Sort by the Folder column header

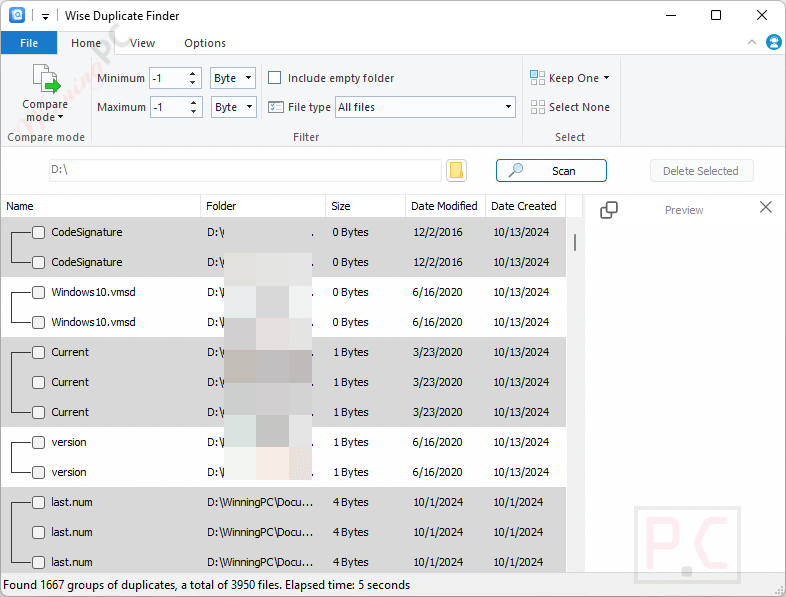pos(263,206)
